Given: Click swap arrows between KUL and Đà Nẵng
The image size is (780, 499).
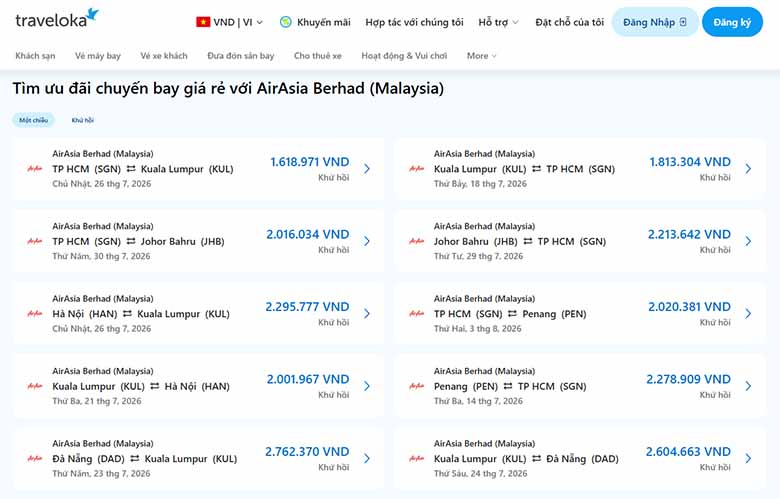Looking at the screenshot, I should click(x=536, y=459).
